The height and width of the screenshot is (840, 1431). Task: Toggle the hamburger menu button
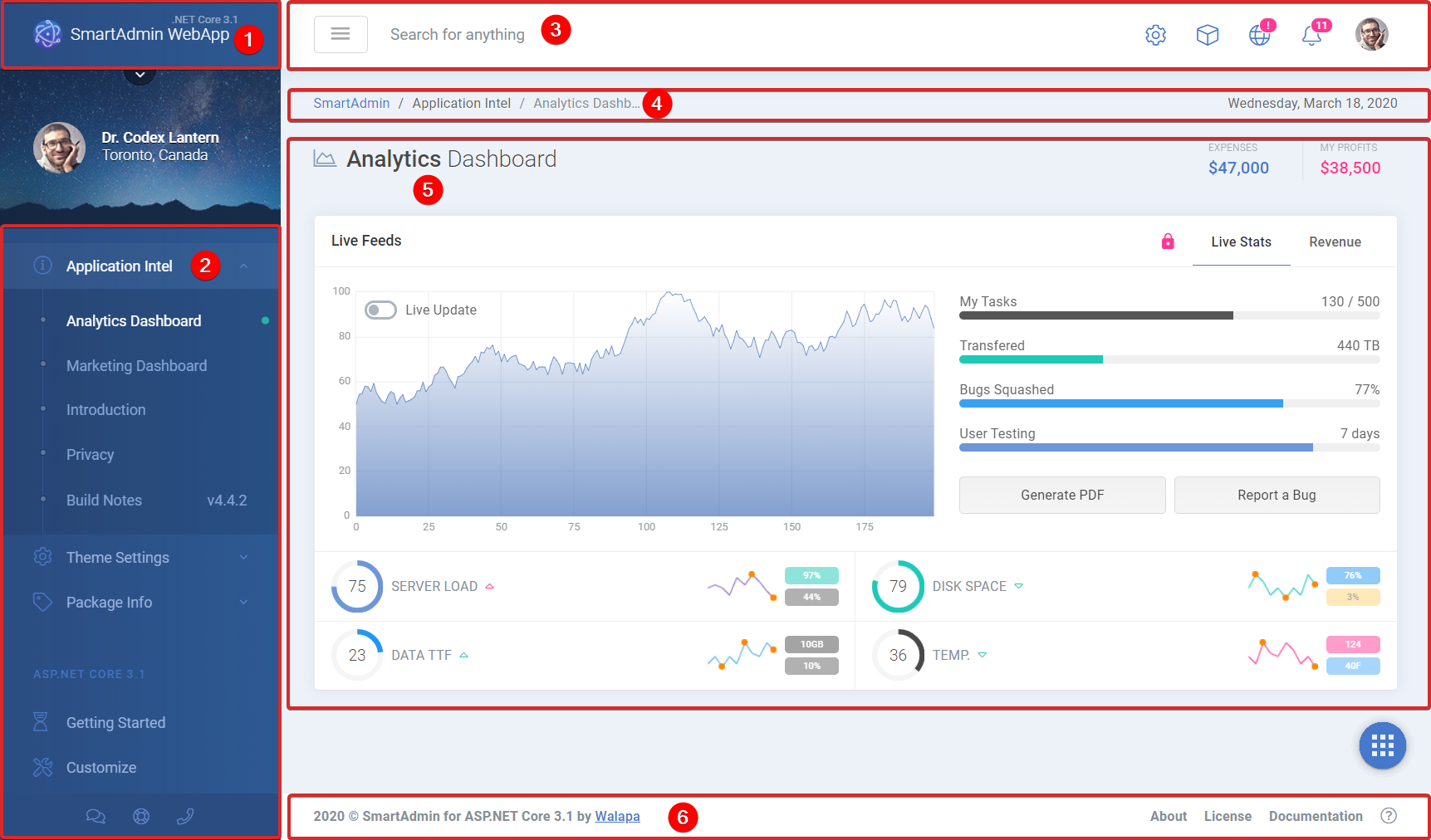pos(341,34)
